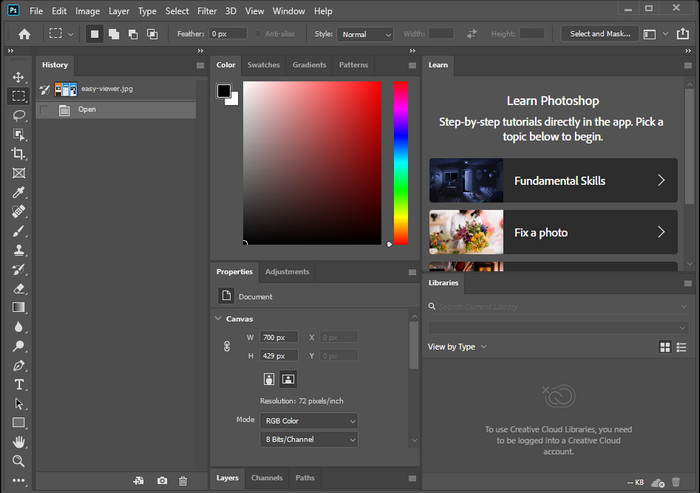This screenshot has width=700, height=493.
Task: Select the Clone Stamp tool
Action: 18,250
